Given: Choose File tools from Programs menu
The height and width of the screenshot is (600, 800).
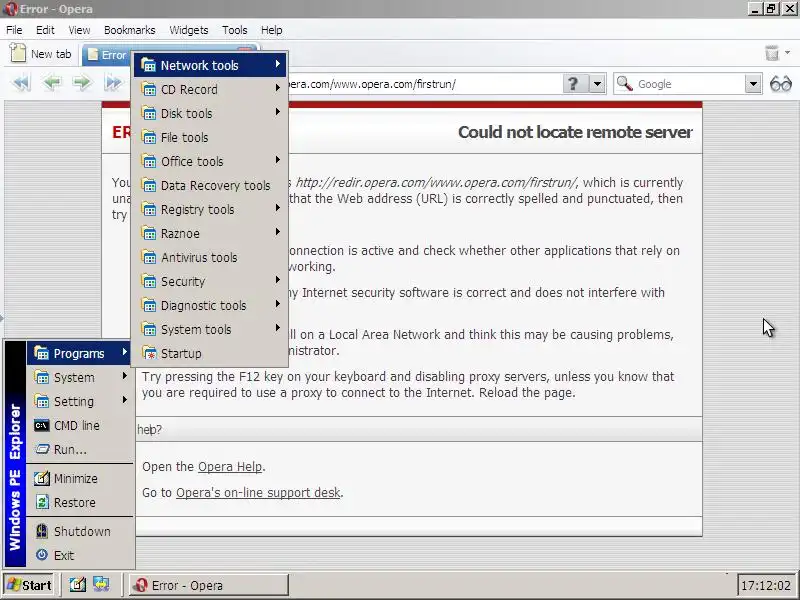Looking at the screenshot, I should pyautogui.click(x=210, y=137).
